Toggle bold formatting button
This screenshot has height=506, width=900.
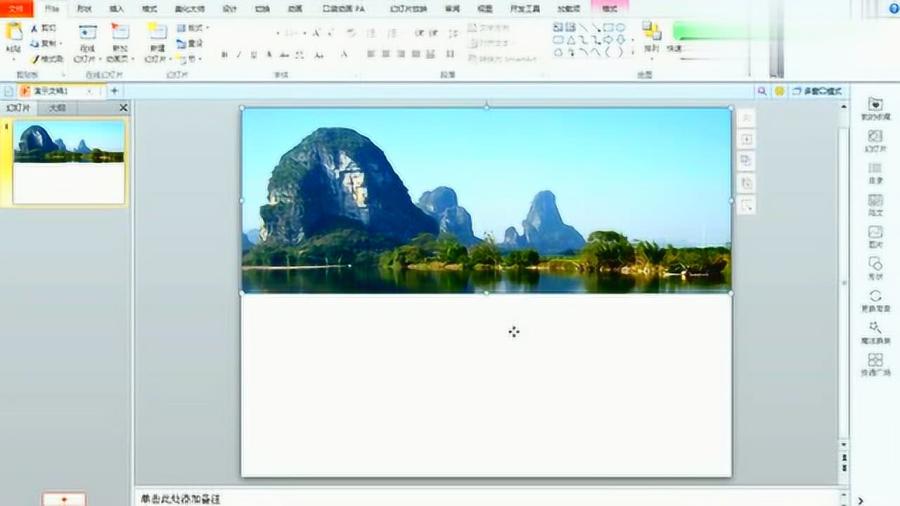(x=225, y=54)
